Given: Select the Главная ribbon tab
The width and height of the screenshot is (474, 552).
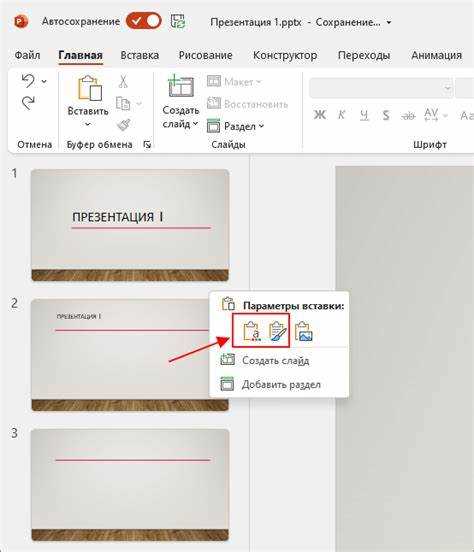Looking at the screenshot, I should (81, 55).
